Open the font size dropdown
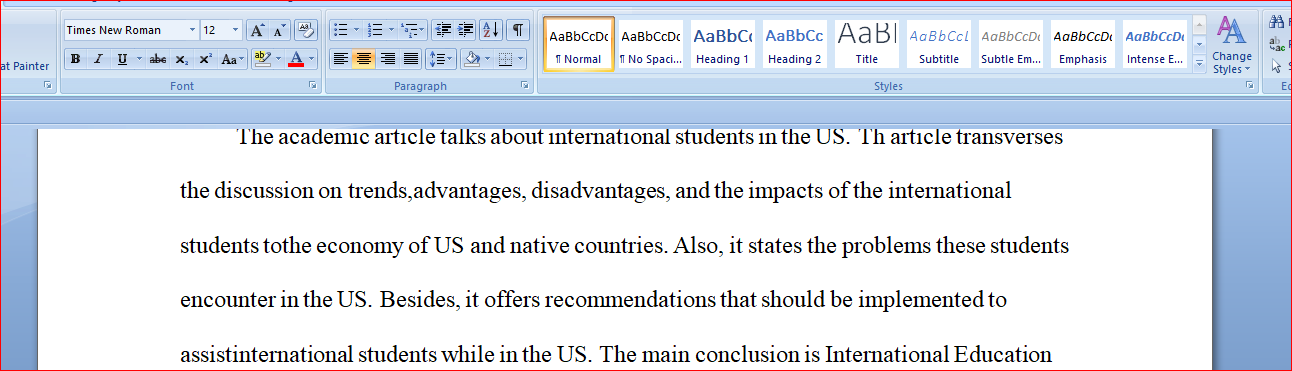Screen dimensions: 1292x371 tap(235, 30)
